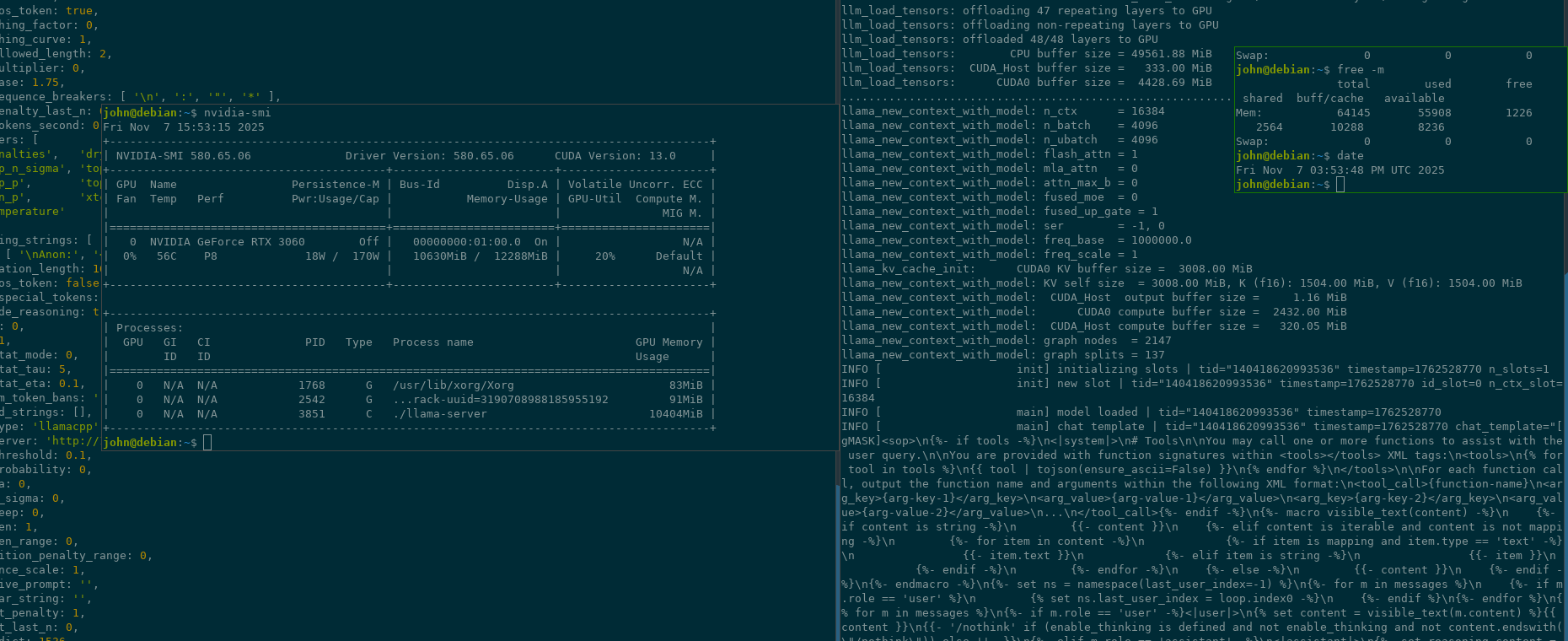The height and width of the screenshot is (641, 1568).
Task: Click 'llama_kv_cache_init:' log prefix
Action: coord(909,269)
